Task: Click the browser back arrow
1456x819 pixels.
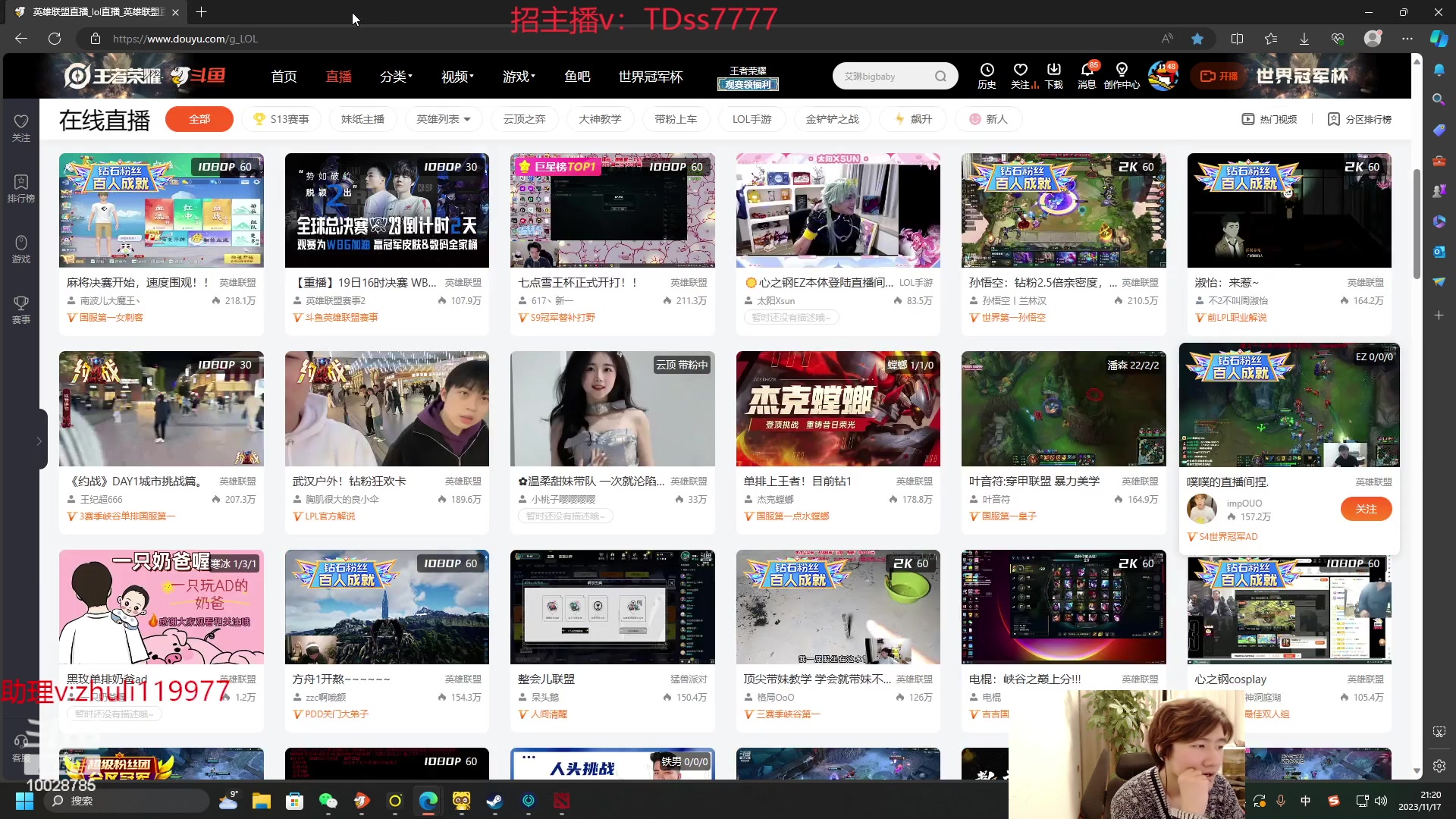Action: point(21,39)
